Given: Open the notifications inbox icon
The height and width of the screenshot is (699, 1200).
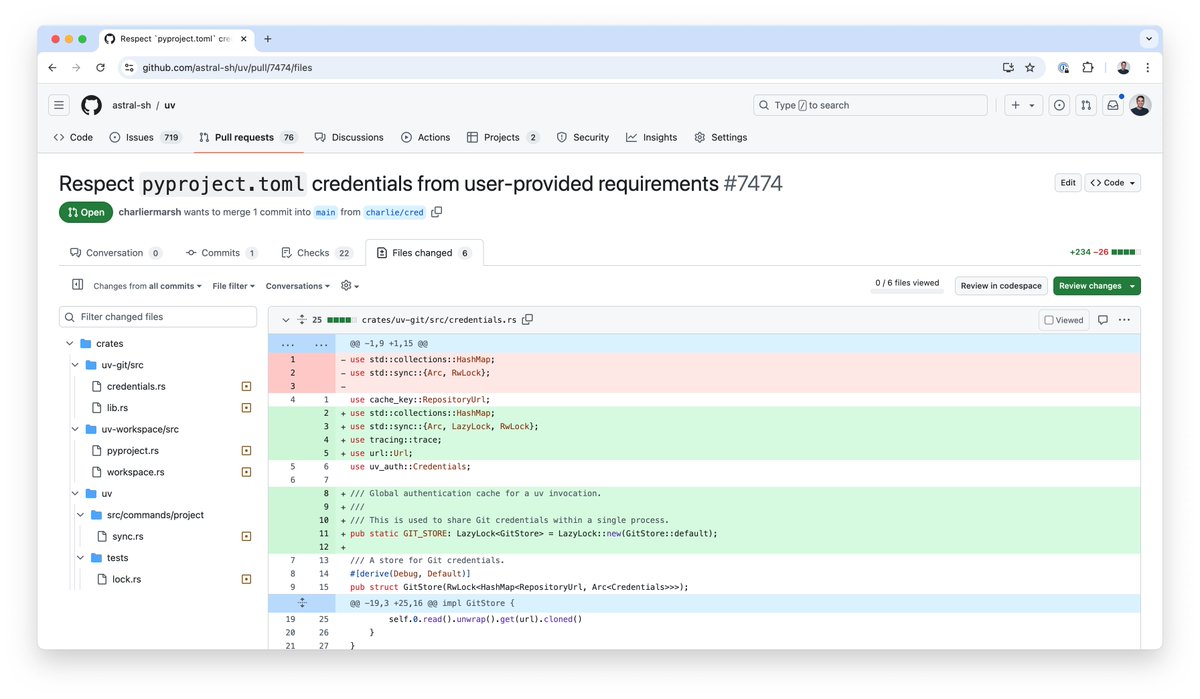Looking at the screenshot, I should point(1112,105).
